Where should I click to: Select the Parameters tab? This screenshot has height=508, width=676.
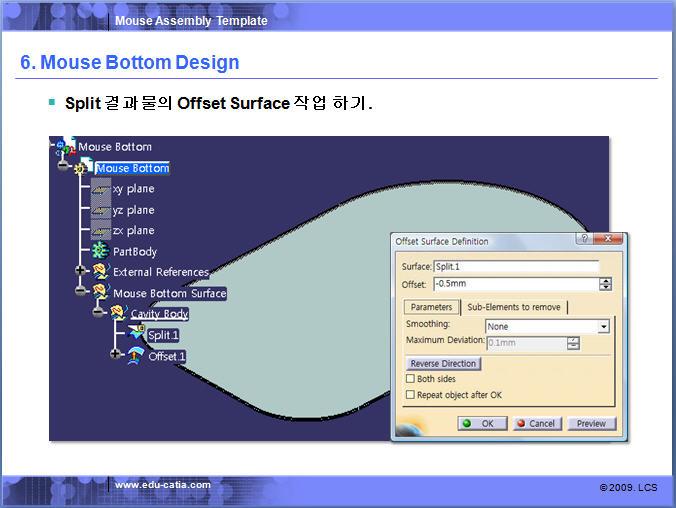pos(431,307)
